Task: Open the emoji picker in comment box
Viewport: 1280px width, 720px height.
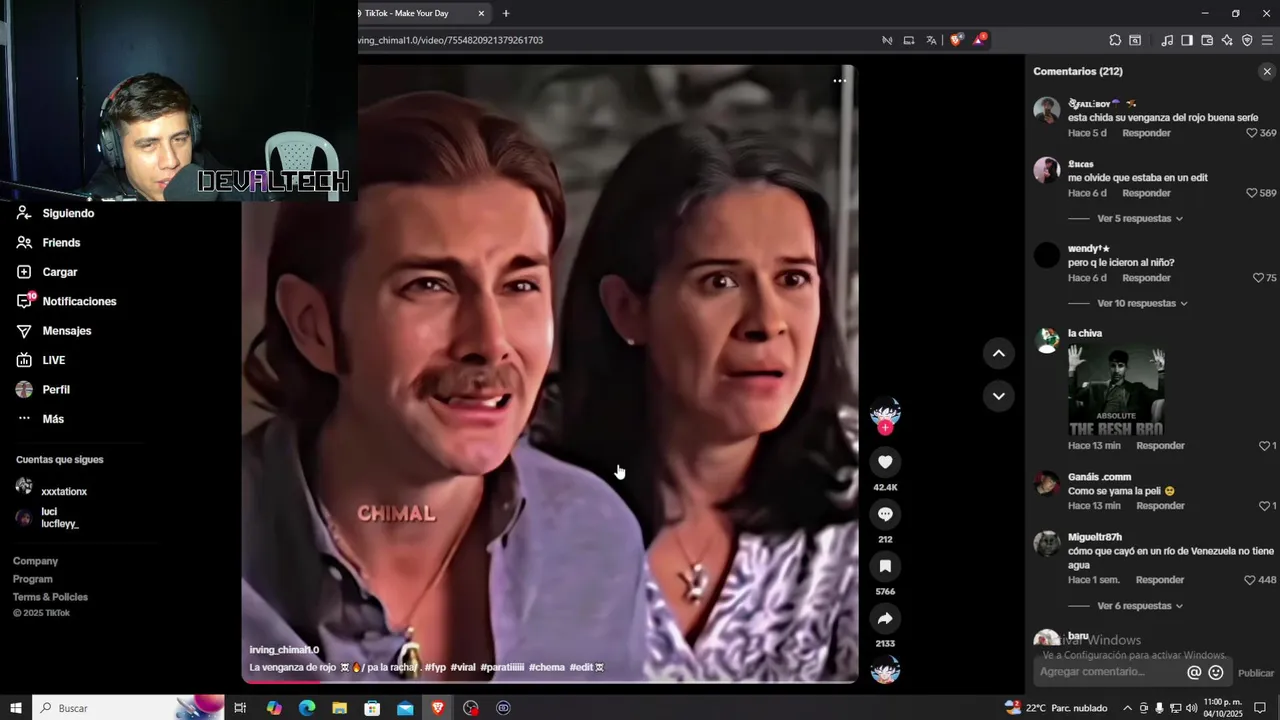Action: 1216,673
